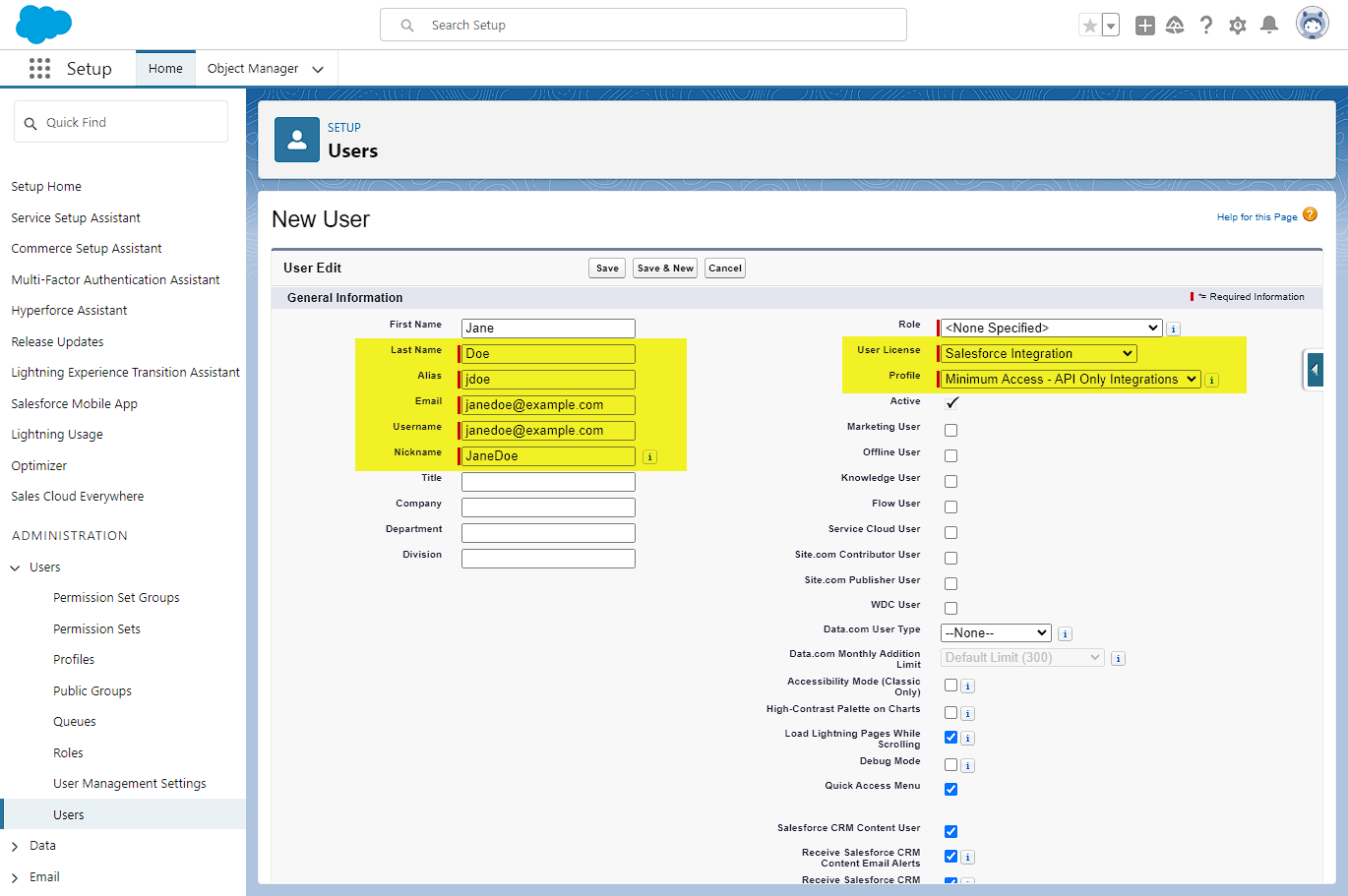Image resolution: width=1348 pixels, height=896 pixels.
Task: Open the App Launcher grid icon
Action: pyautogui.click(x=39, y=69)
